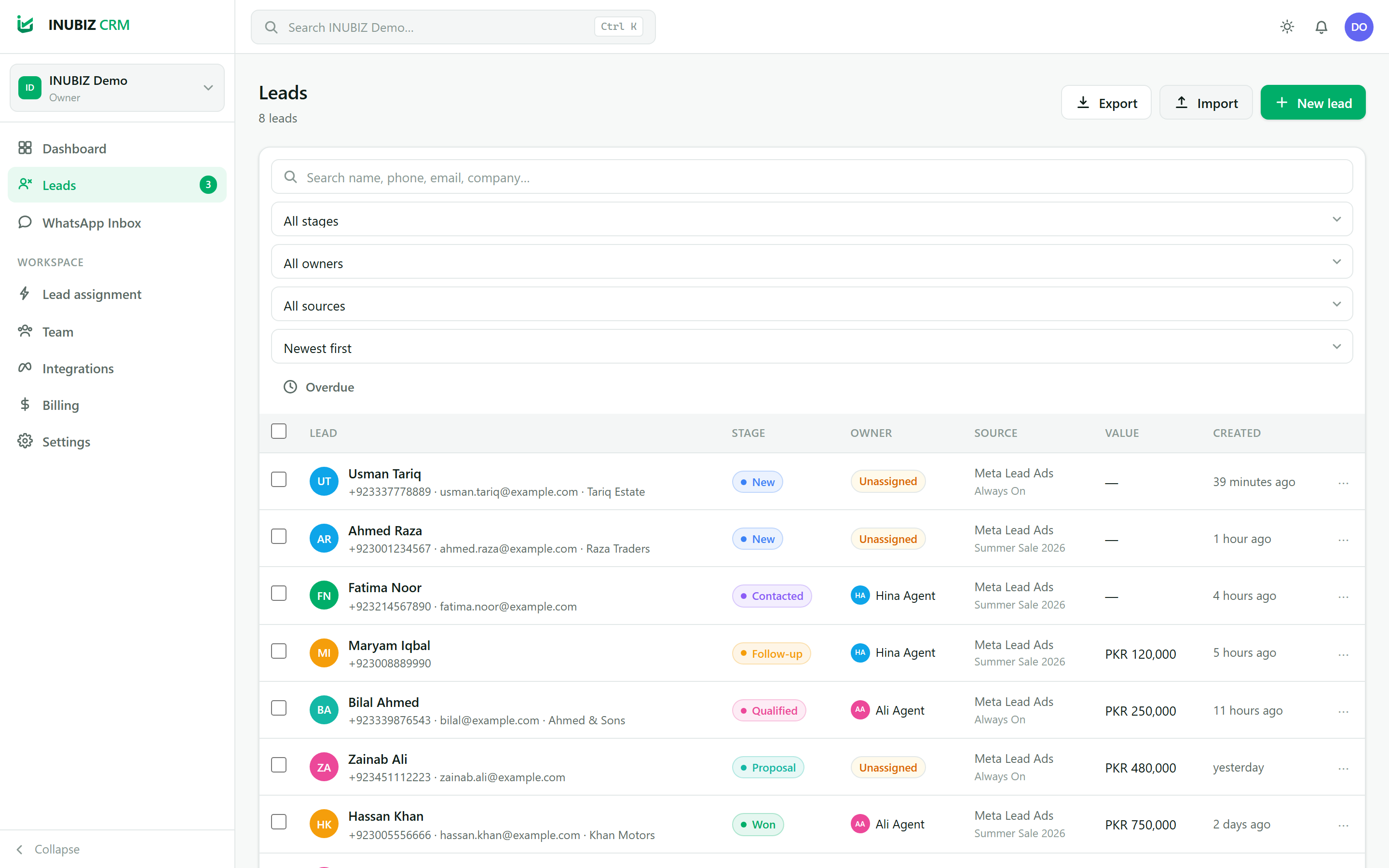
Task: Check the Hassan Khan row checkbox
Action: coord(278,822)
